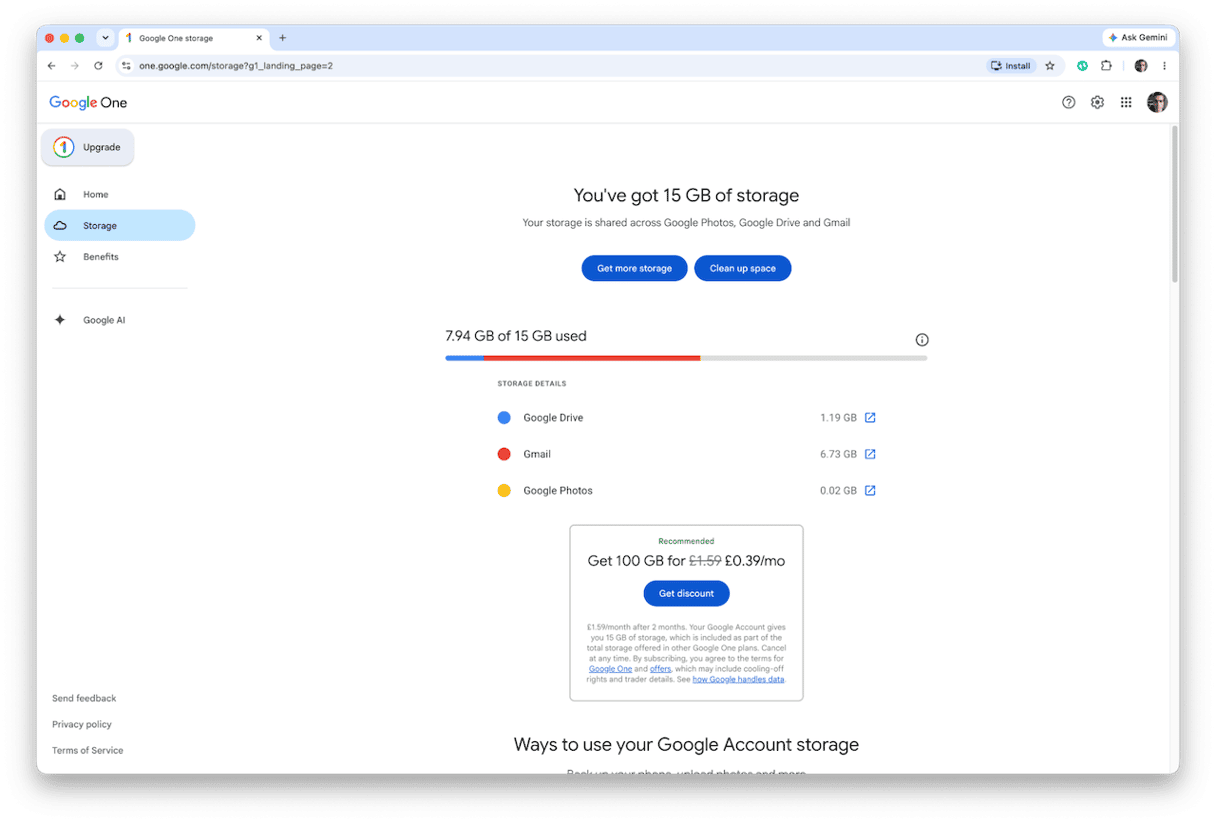Screen dimensions: 1216x822
Task: Click the yellow Google Photos color dot
Action: 504,490
